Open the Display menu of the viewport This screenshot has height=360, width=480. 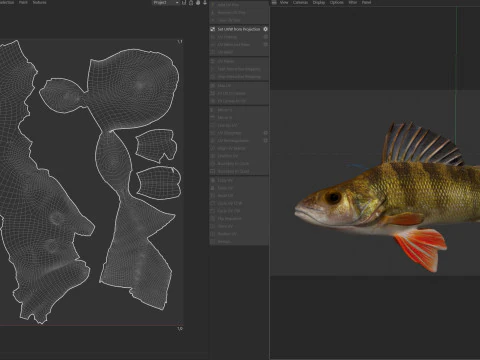click(x=319, y=2)
